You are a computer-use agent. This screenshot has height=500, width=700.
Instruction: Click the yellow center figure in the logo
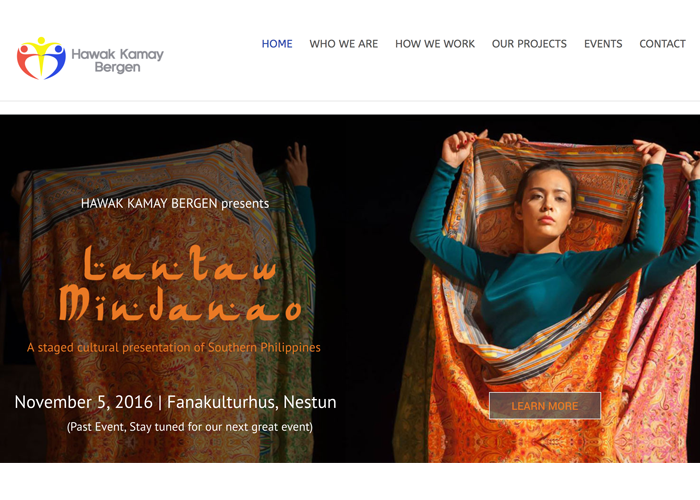tap(41, 55)
